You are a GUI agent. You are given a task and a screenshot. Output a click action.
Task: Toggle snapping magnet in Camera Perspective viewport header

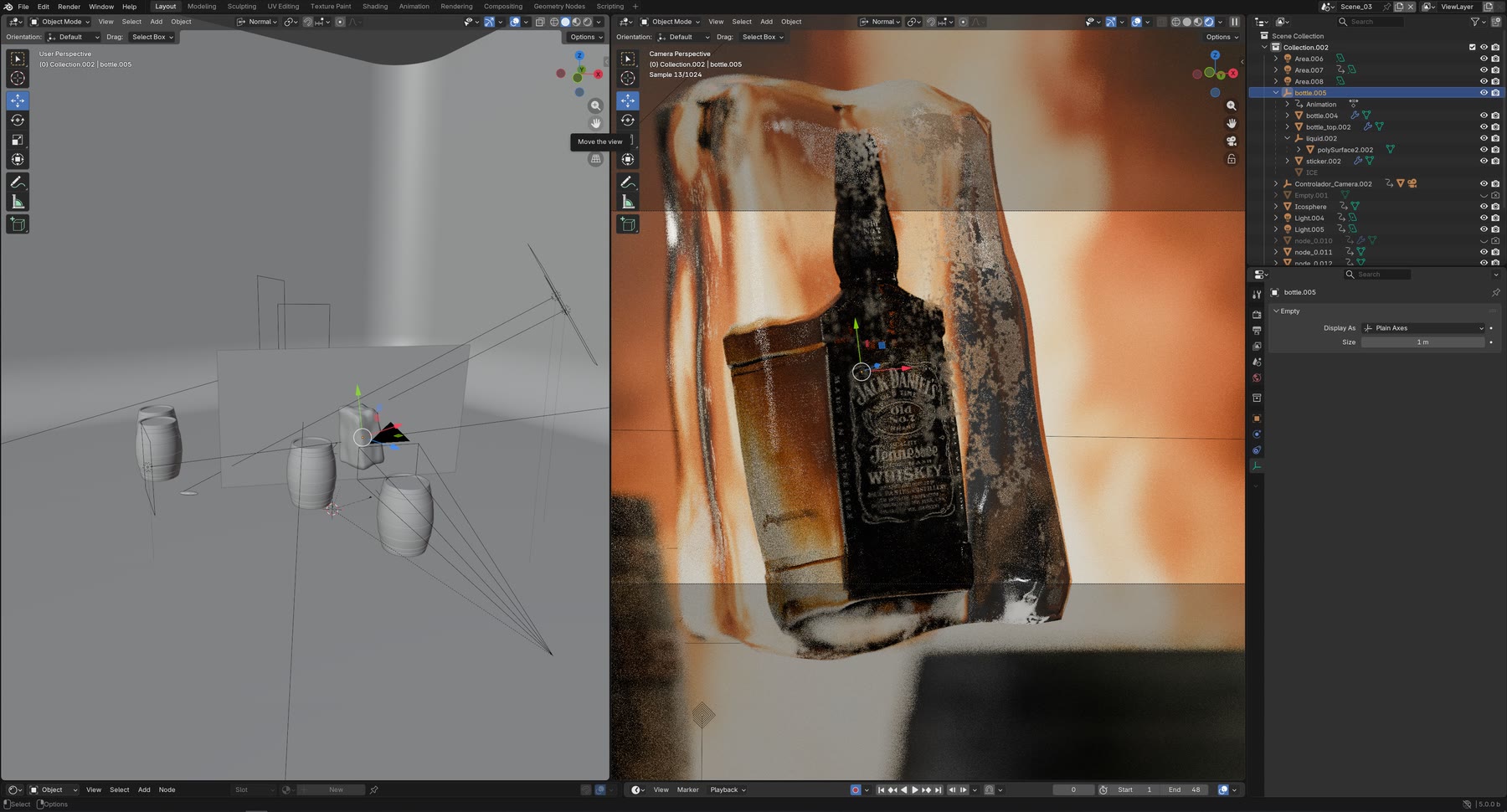click(931, 22)
